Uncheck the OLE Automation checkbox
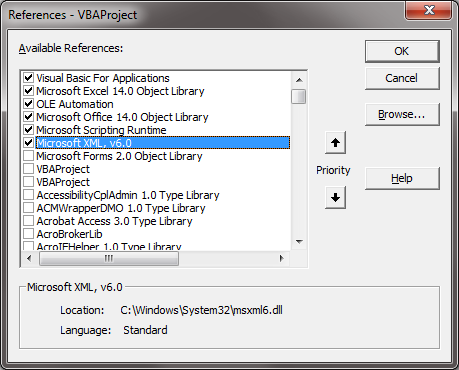 pos(28,104)
